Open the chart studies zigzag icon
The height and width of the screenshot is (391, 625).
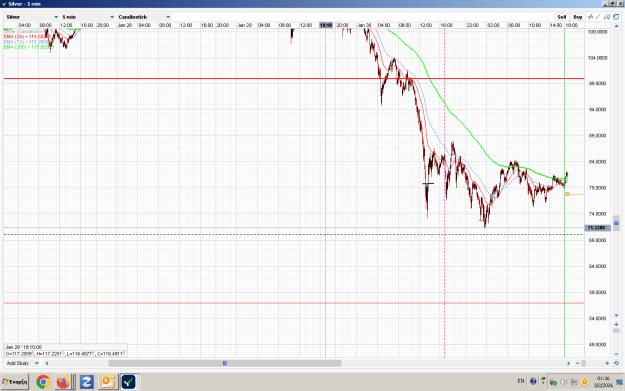tap(590, 17)
